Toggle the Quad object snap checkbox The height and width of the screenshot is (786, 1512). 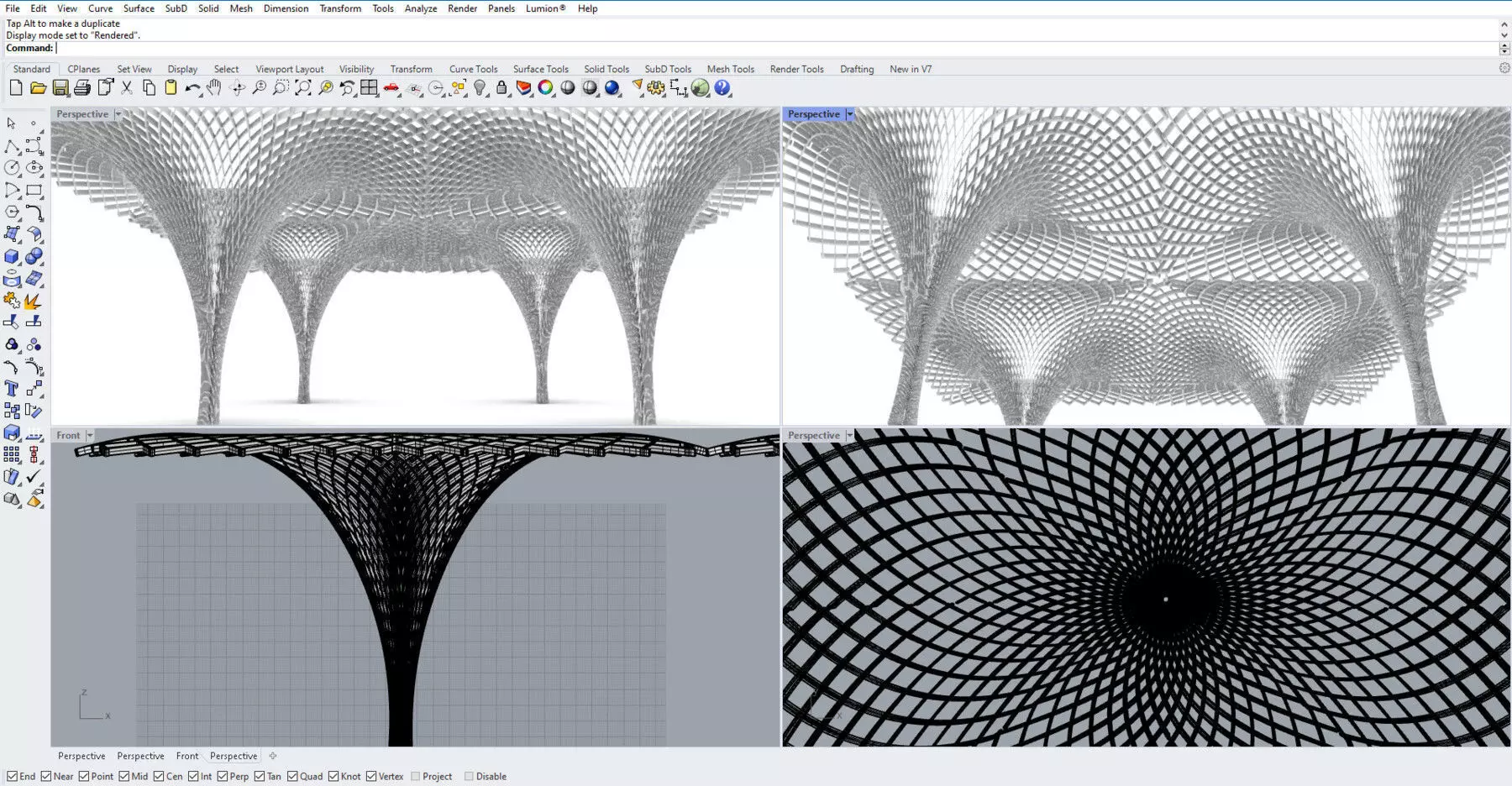click(x=292, y=777)
